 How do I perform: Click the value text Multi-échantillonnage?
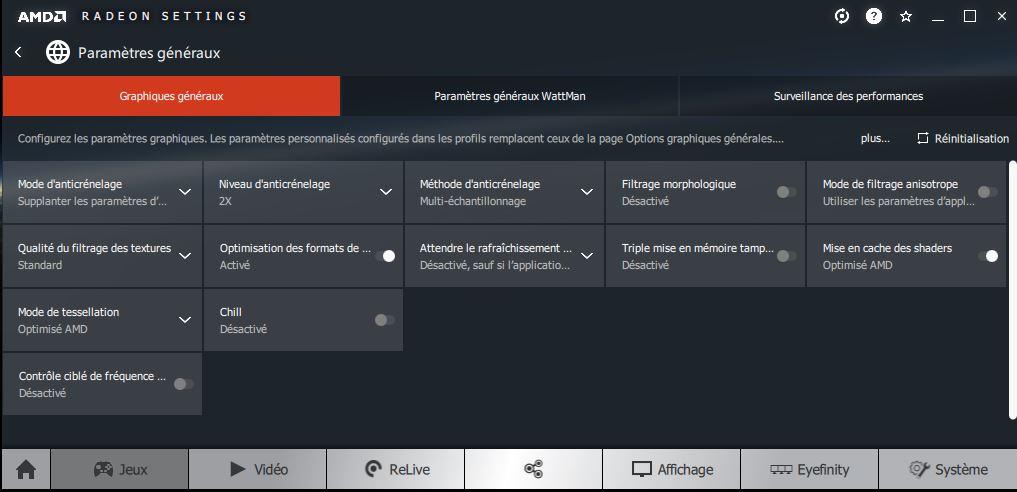[x=473, y=201]
